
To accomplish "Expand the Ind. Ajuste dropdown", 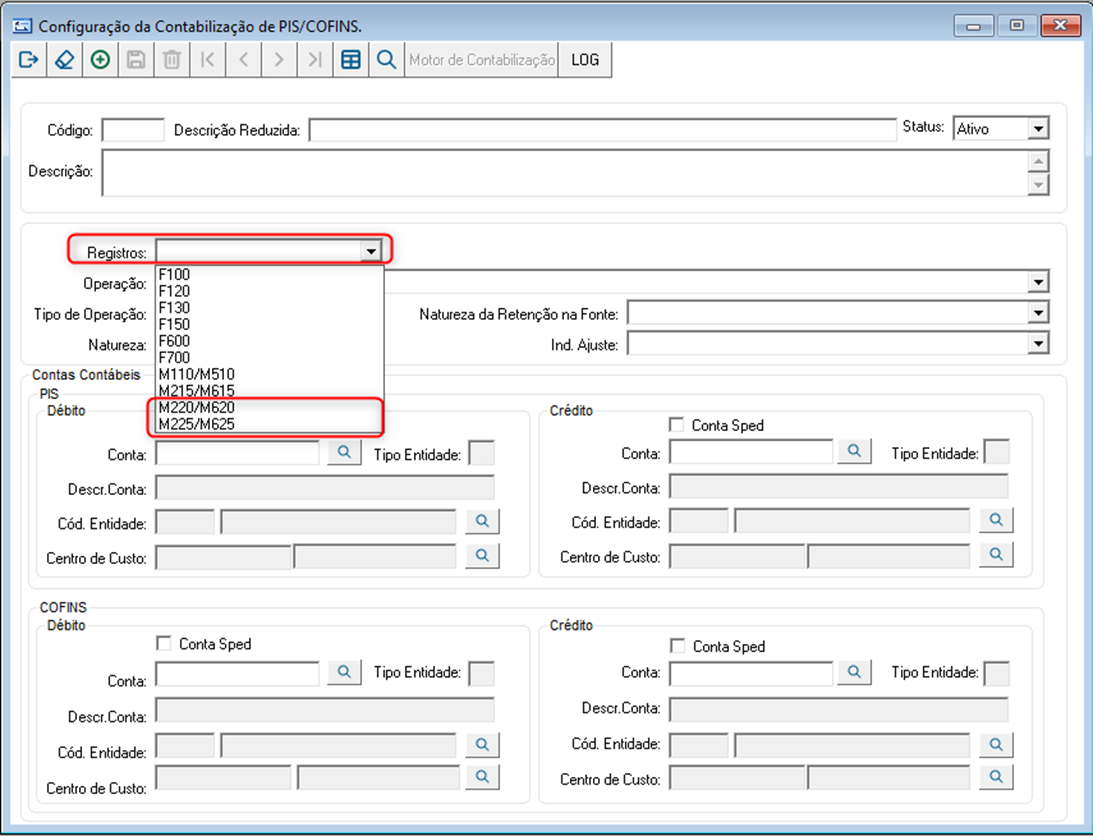I will pos(1038,344).
